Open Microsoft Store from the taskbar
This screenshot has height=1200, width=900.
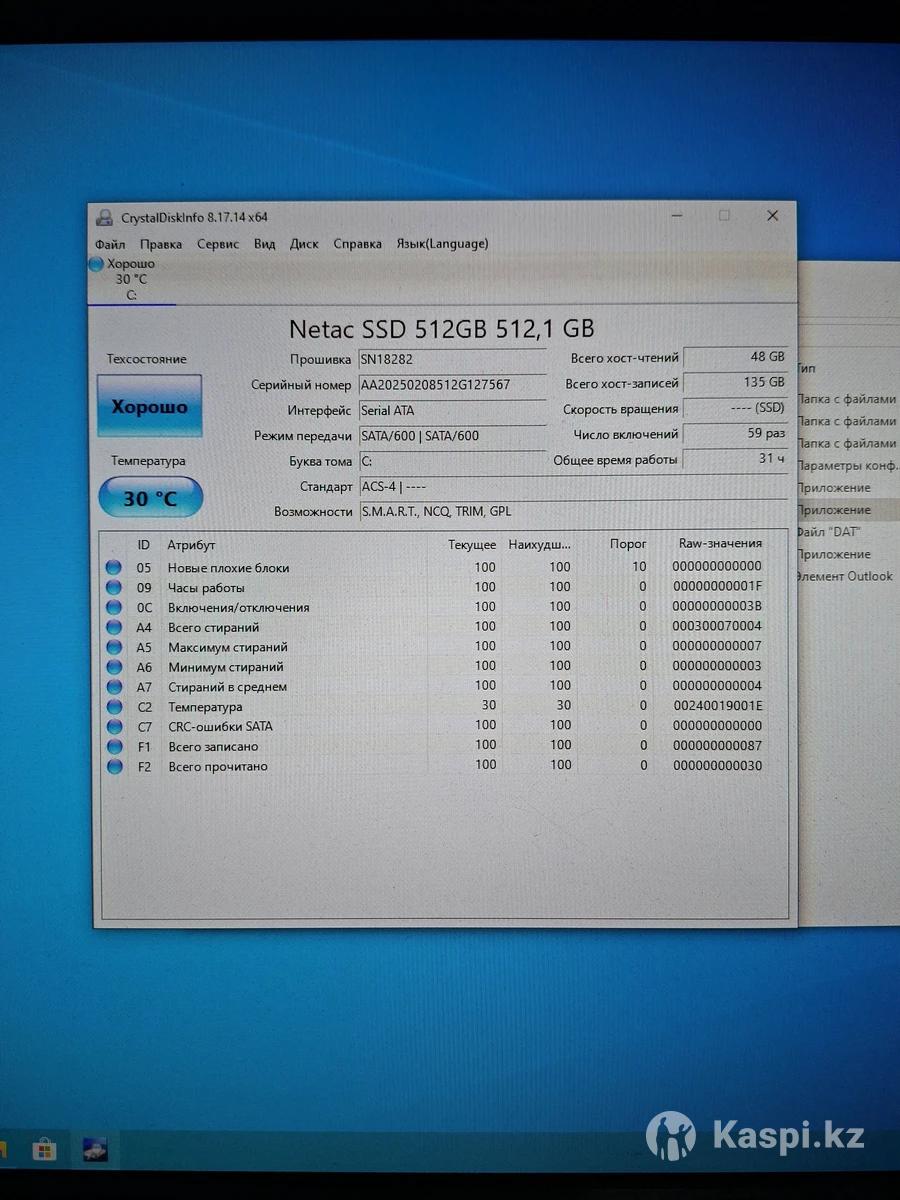[x=44, y=1148]
